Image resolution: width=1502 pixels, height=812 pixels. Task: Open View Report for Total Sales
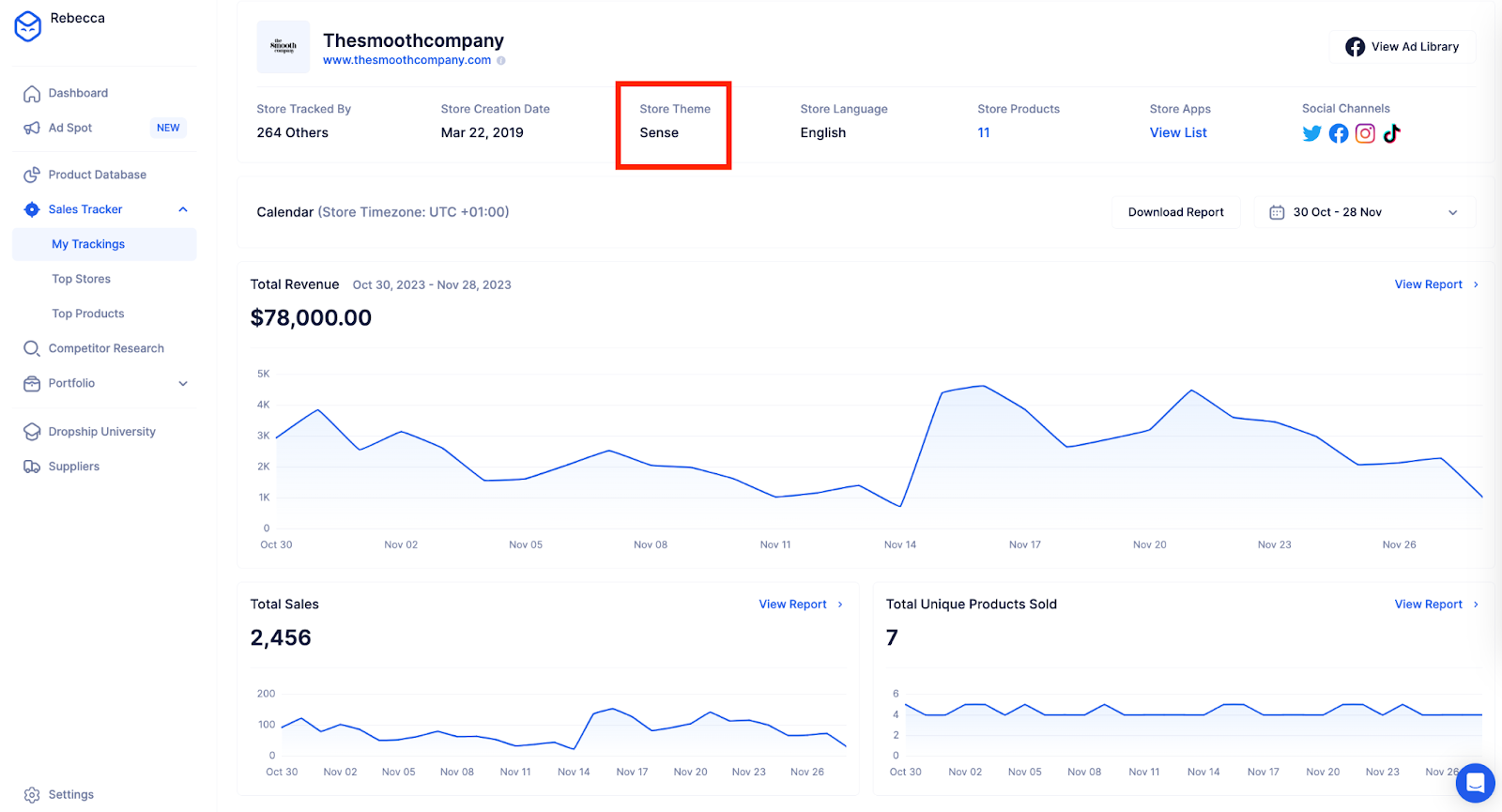[793, 605]
